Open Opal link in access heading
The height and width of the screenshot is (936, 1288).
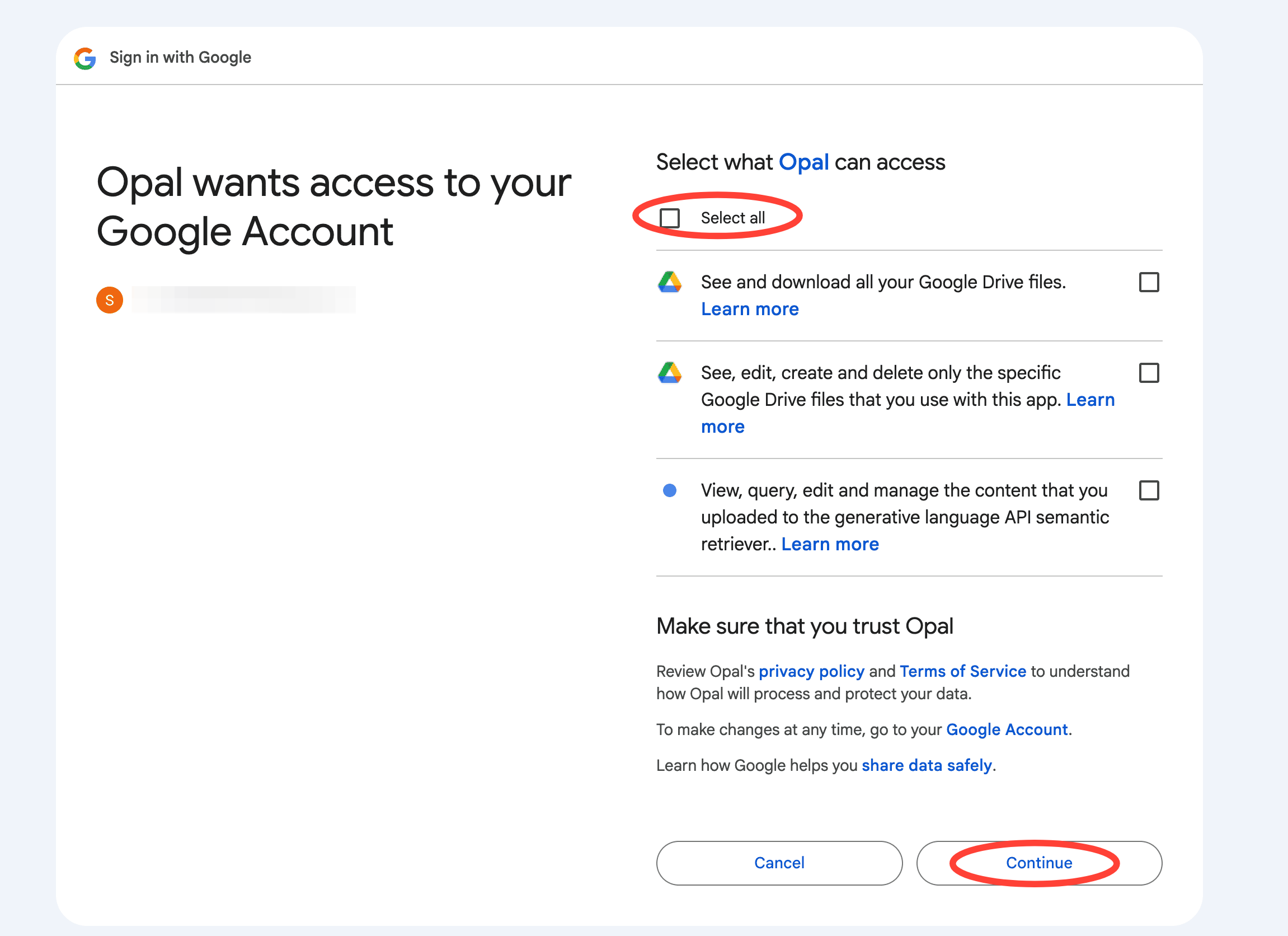[x=803, y=162]
